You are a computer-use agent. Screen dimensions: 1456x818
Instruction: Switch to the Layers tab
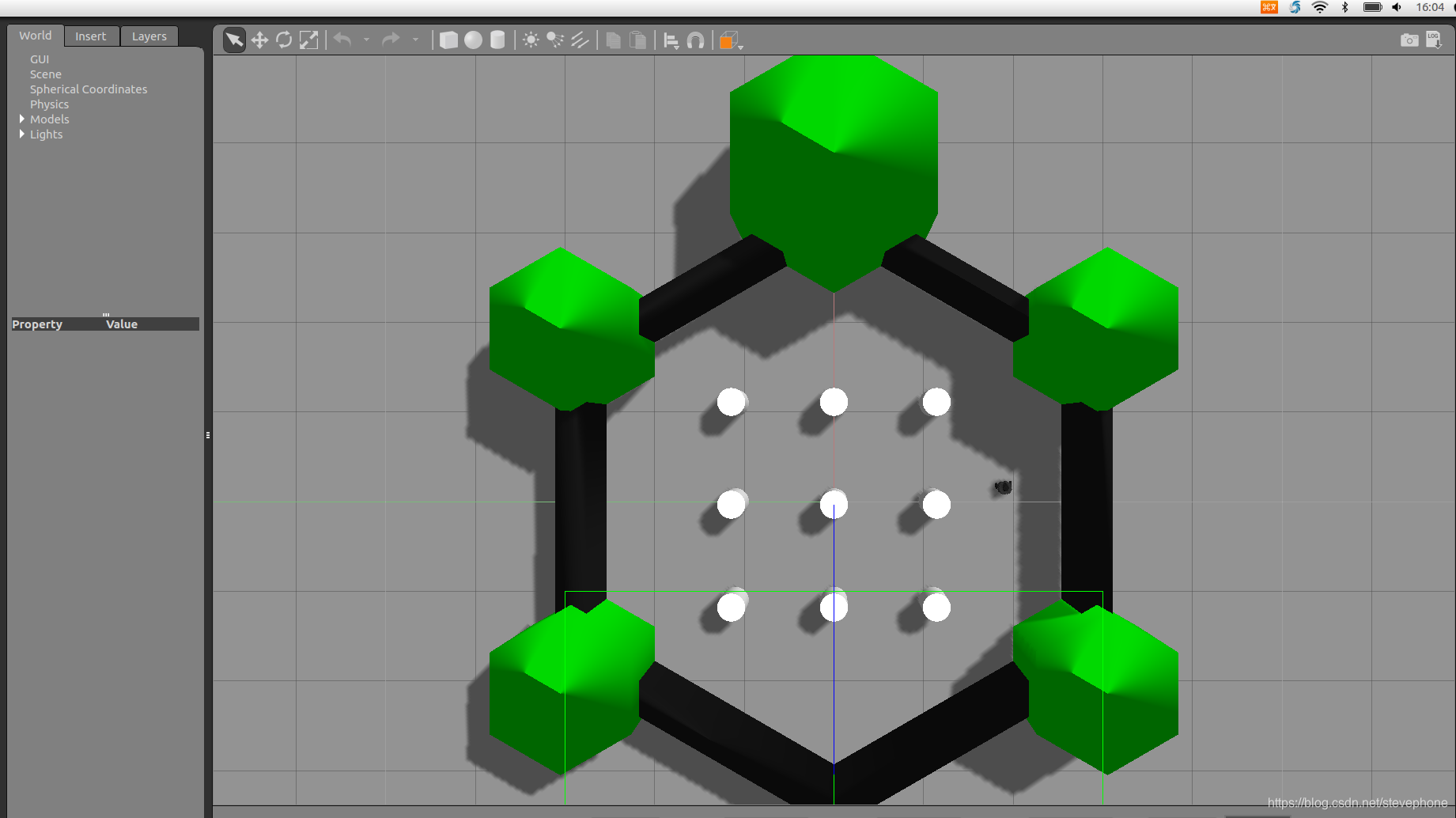tap(149, 36)
